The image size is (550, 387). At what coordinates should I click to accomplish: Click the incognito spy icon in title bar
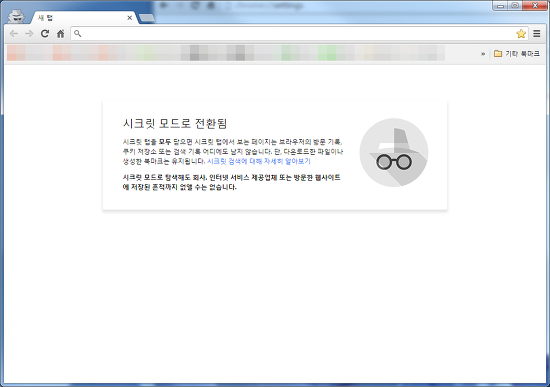(16, 16)
